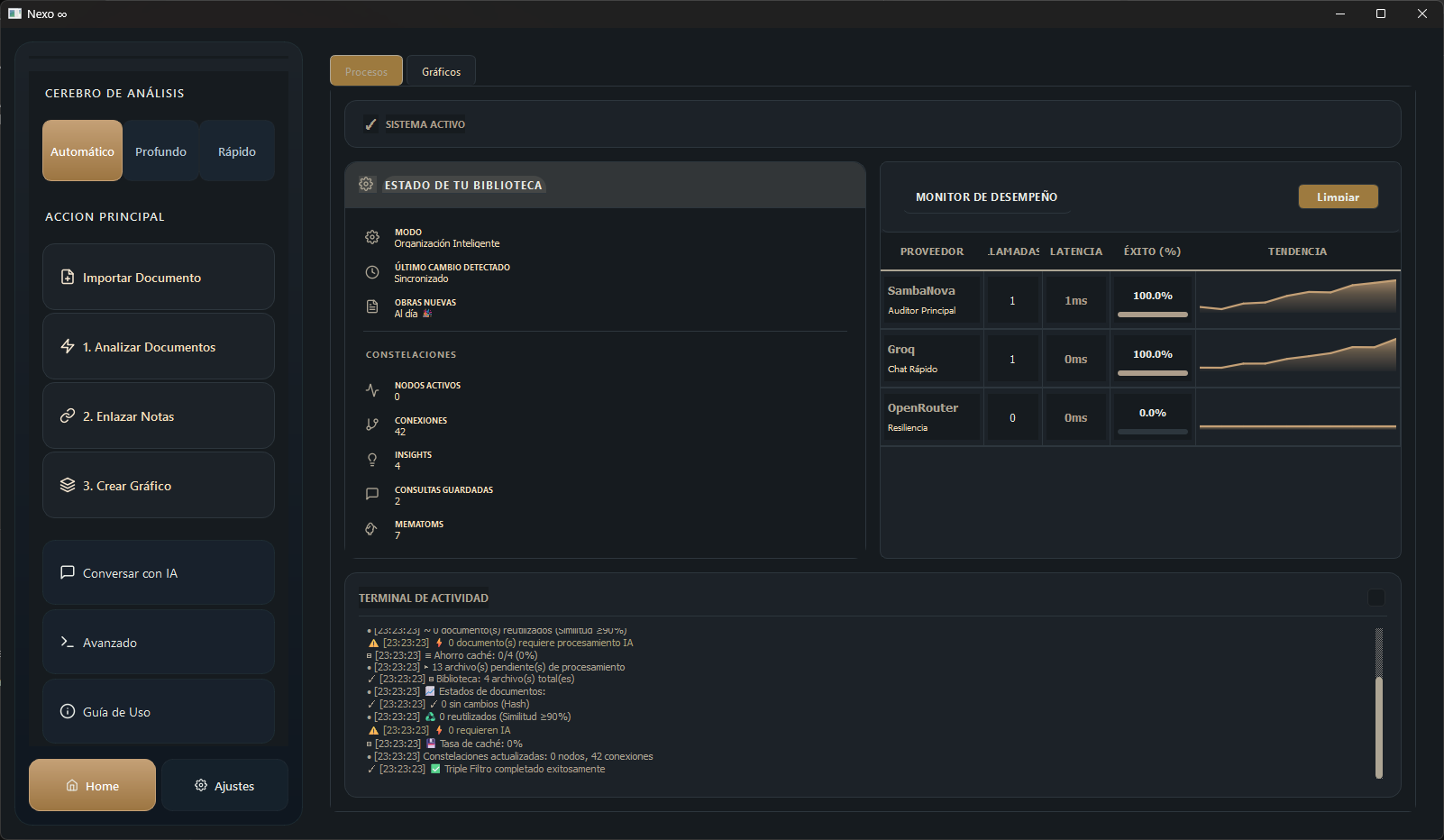Image resolution: width=1444 pixels, height=840 pixels.
Task: Click the 'Organización Inteligente' mode value
Action: pyautogui.click(x=447, y=243)
